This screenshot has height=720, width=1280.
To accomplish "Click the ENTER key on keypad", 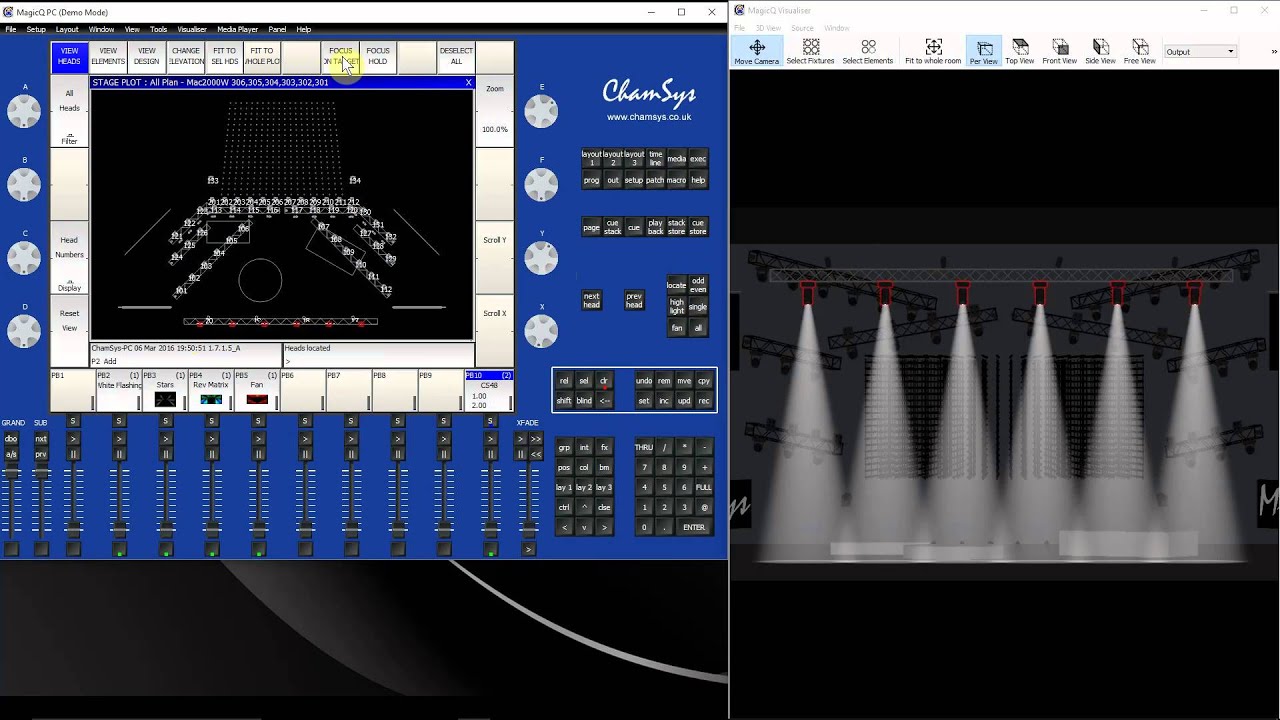I will tap(694, 527).
